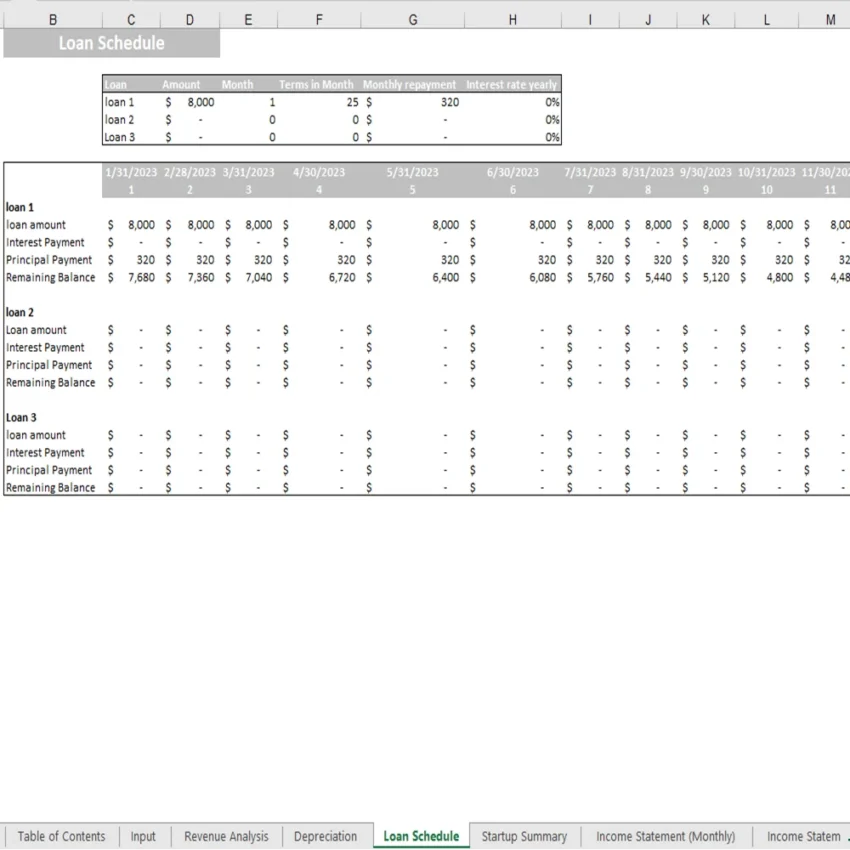This screenshot has height=850, width=850.
Task: Click the Loan 2 section heading
Action: [21, 312]
